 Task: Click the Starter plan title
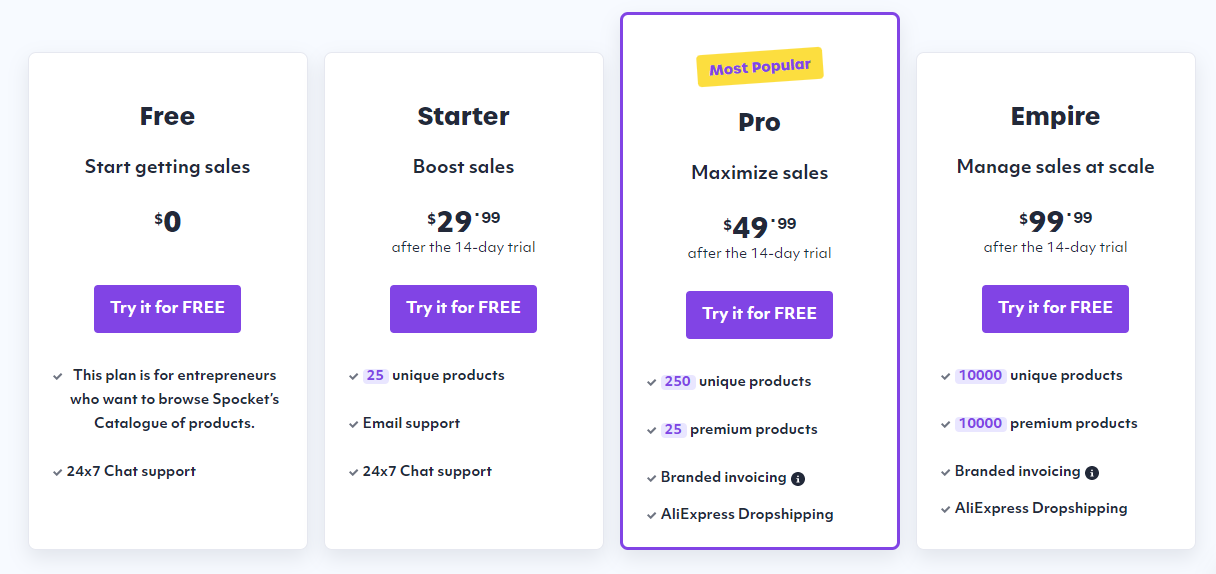tap(463, 116)
